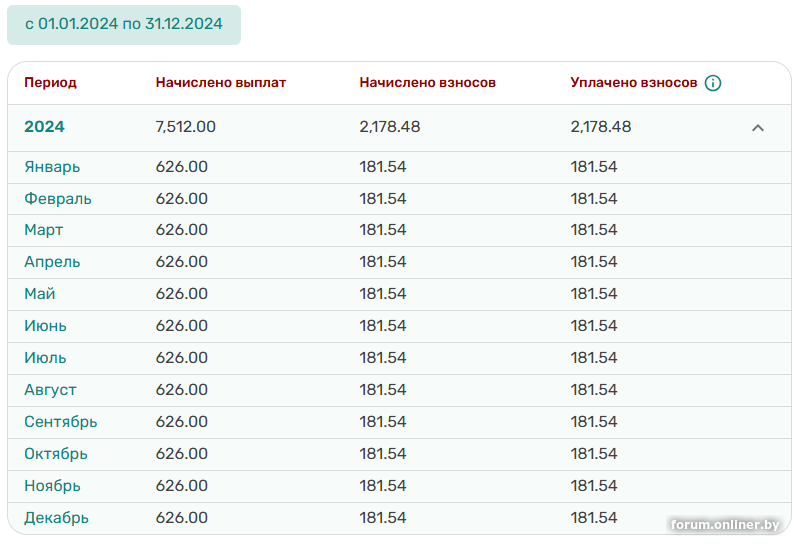The height and width of the screenshot is (546, 800).
Task: Open the Июль month link
Action: click(45, 358)
